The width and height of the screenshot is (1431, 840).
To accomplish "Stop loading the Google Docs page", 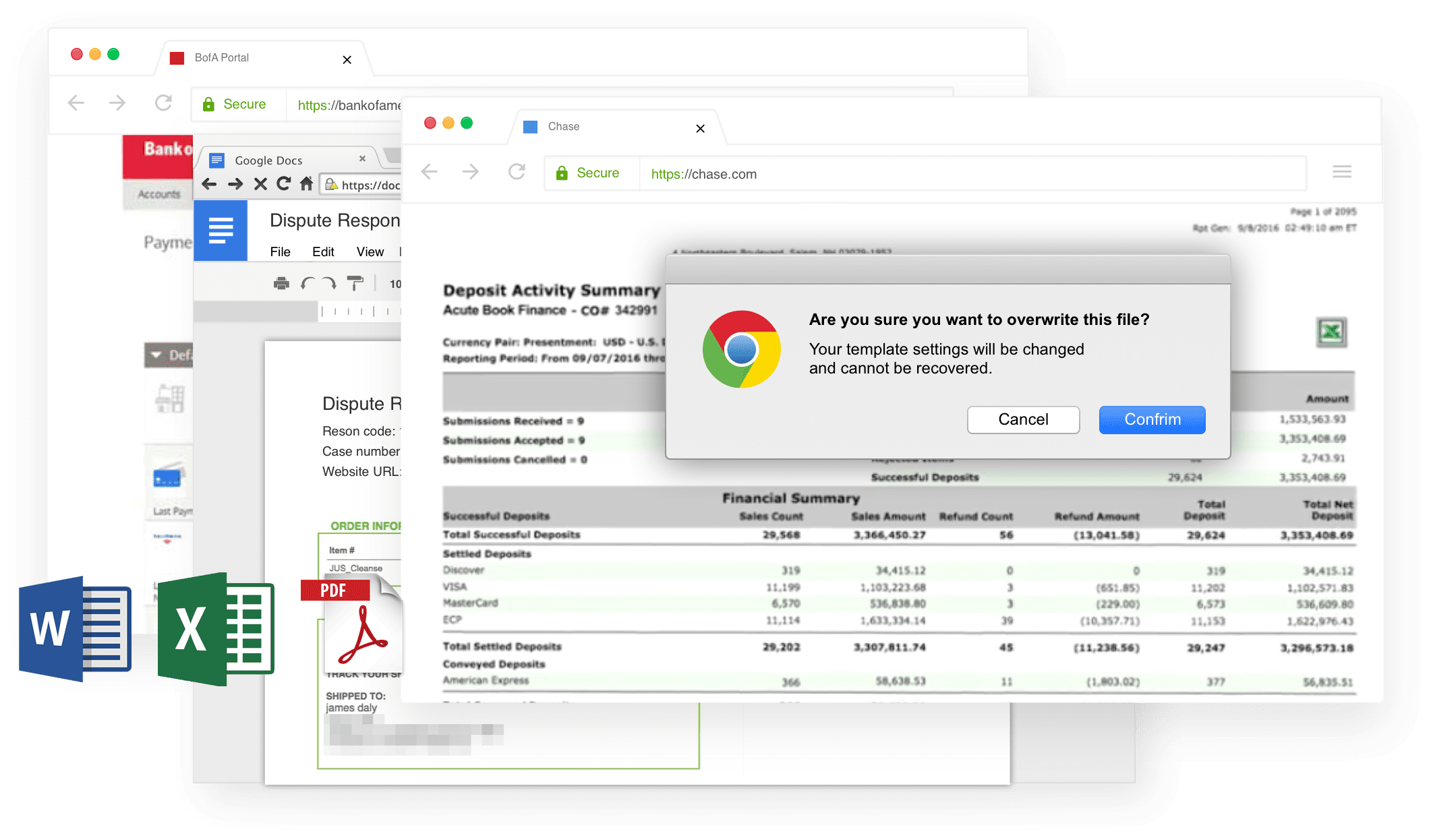I will [260, 184].
